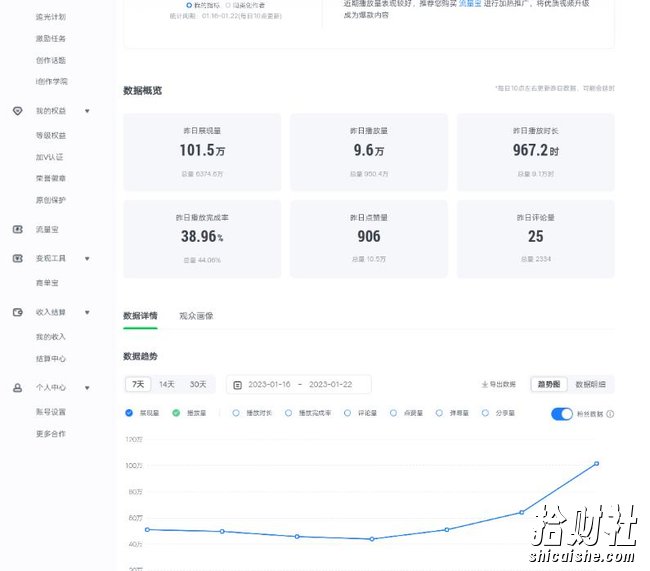Switch to 趋势图 view
Image resolution: width=650 pixels, height=571 pixels.
tap(549, 384)
